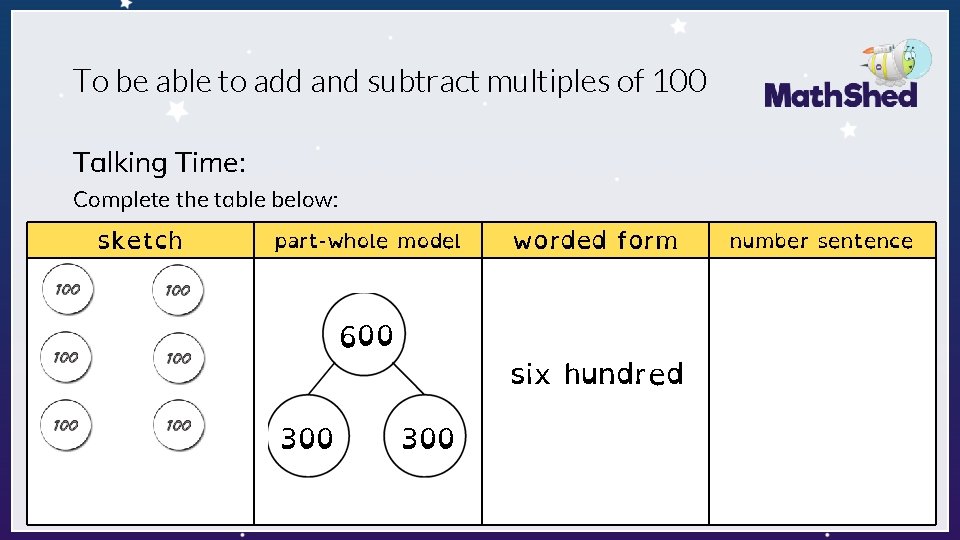The image size is (960, 540).
Task: Select the top-left 100 counter
Action: 68,289
